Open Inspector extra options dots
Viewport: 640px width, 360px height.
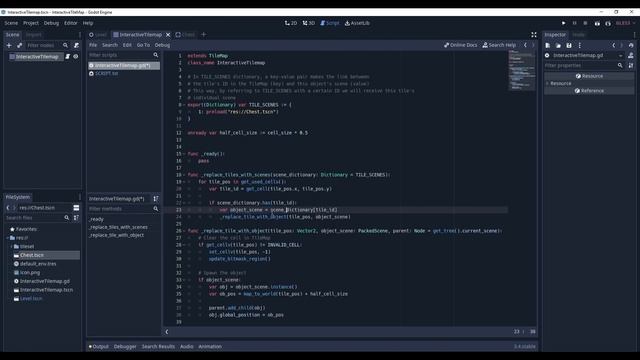point(580,45)
